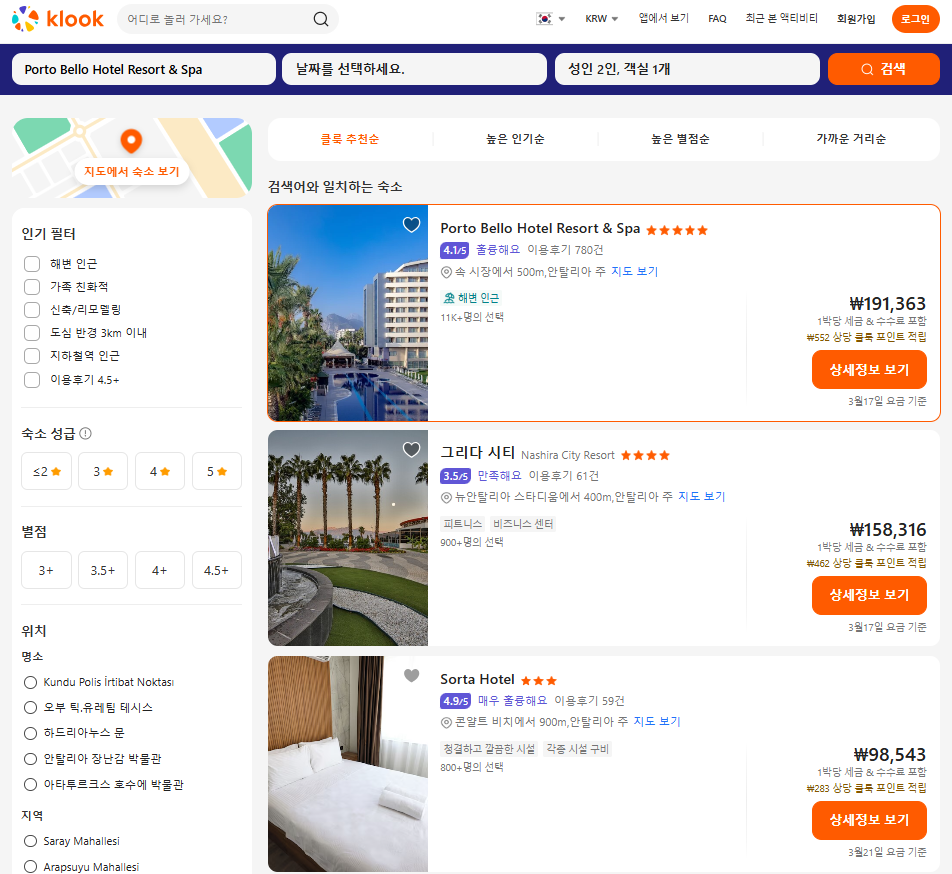Select the 높은 인기순 sort tab

(515, 139)
